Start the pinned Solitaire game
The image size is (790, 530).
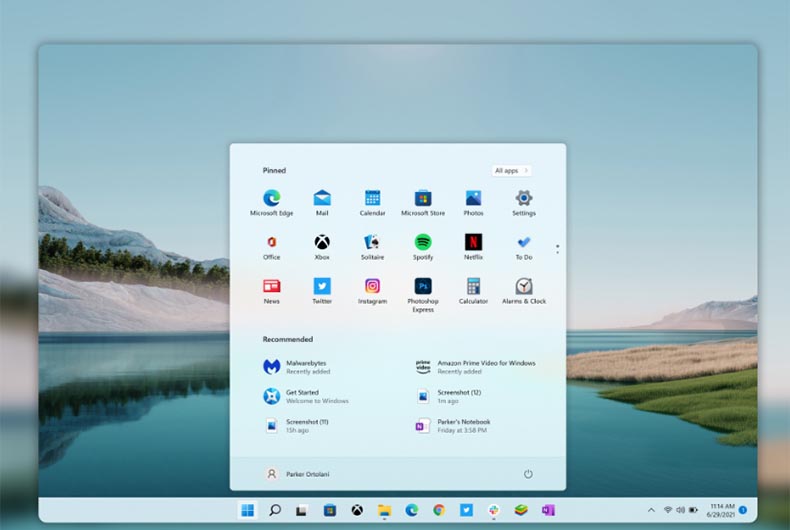[372, 246]
